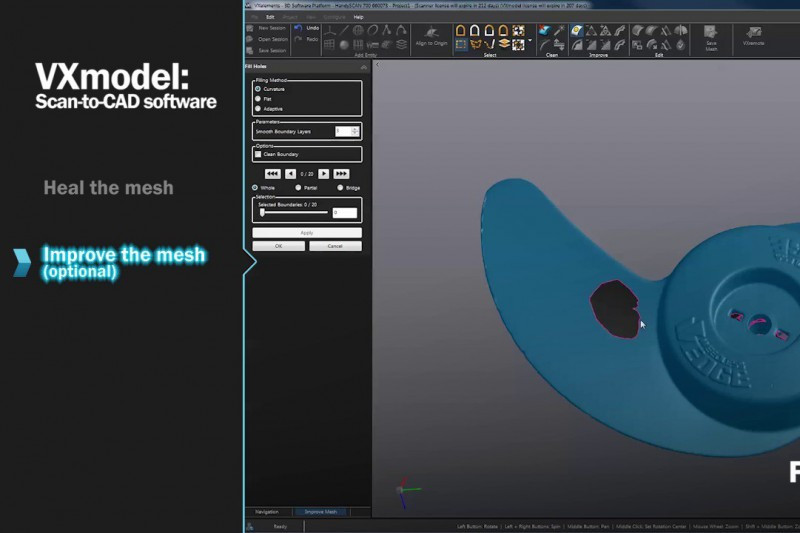The image size is (800, 533).
Task: Open the Configure menu
Action: pos(334,17)
